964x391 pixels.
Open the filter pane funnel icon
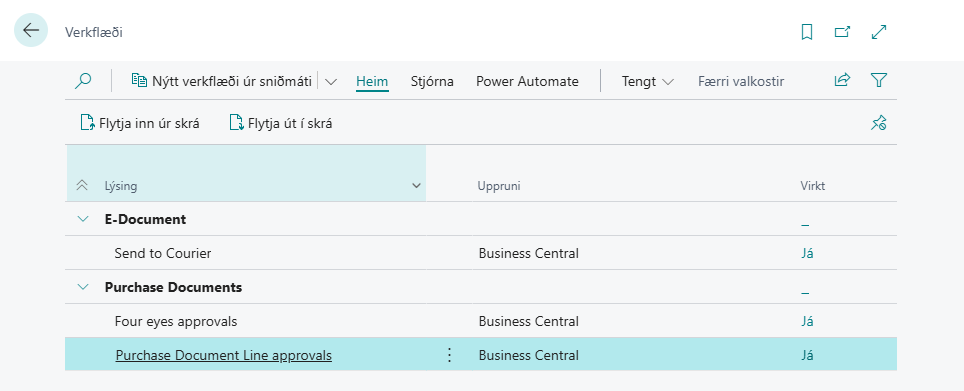[879, 80]
